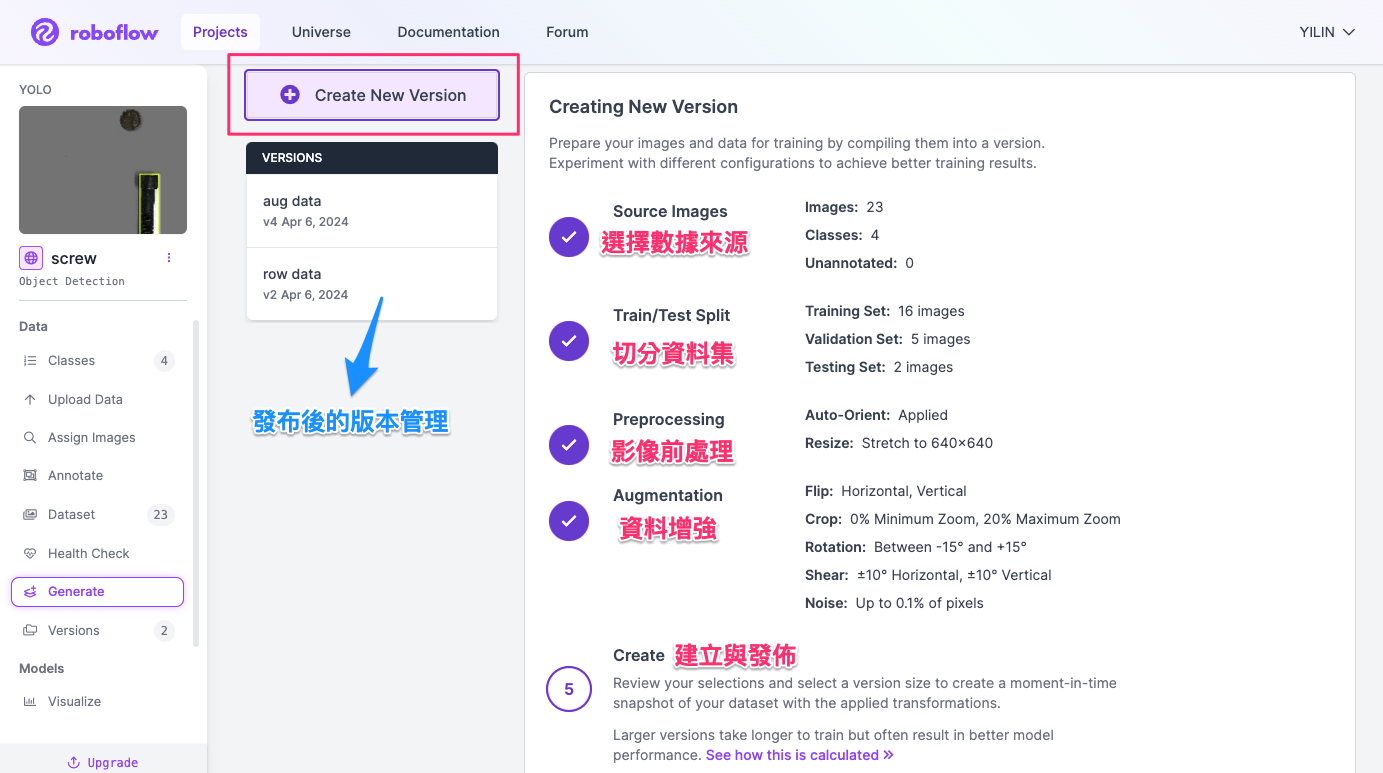Click the Roboflow logo icon
Screen dimensions: 1383x773
[45, 32]
